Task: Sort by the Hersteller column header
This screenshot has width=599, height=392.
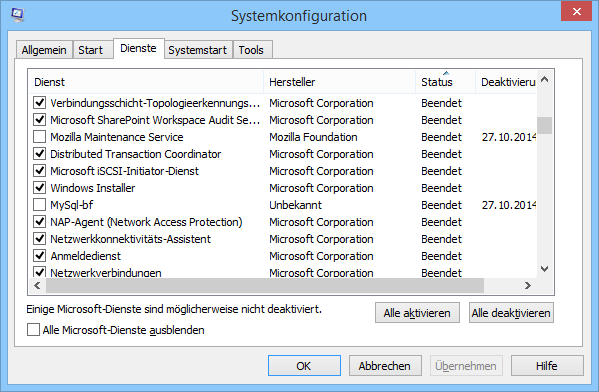Action: coord(339,82)
